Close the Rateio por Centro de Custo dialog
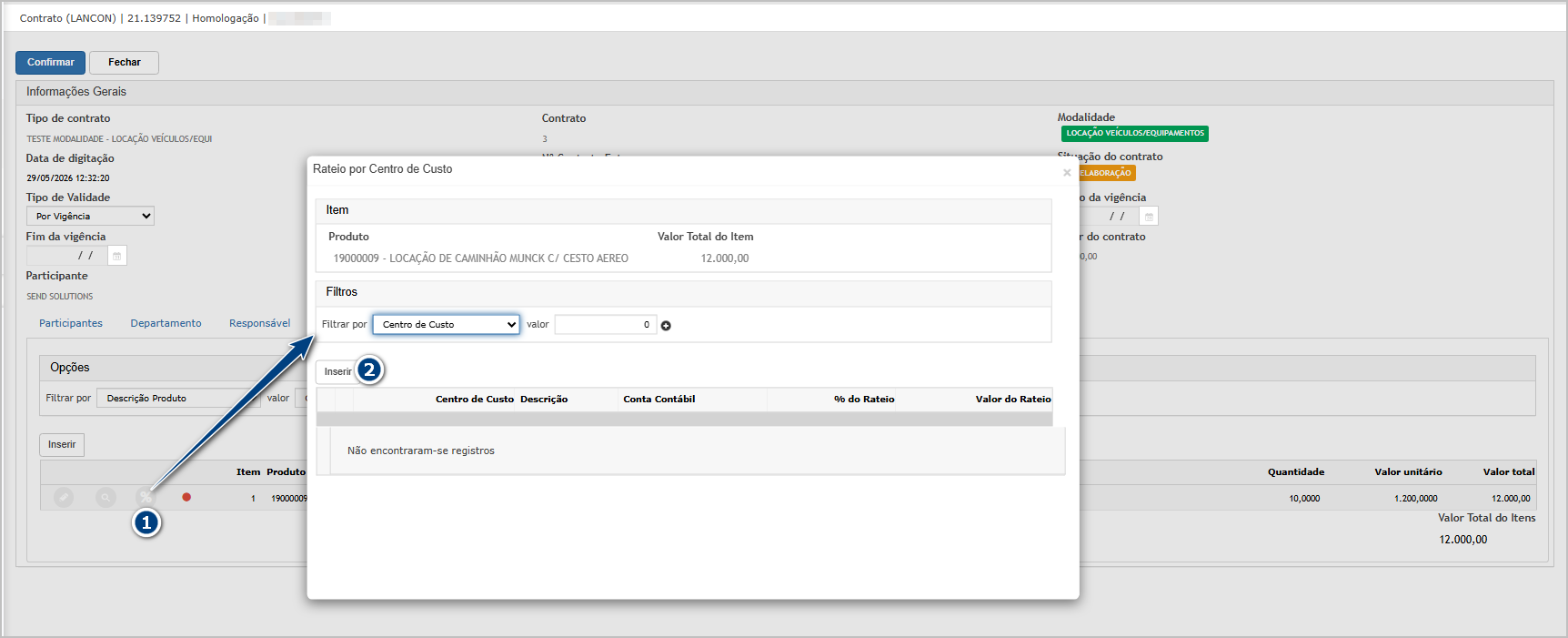The height and width of the screenshot is (638, 1568). point(1067,172)
